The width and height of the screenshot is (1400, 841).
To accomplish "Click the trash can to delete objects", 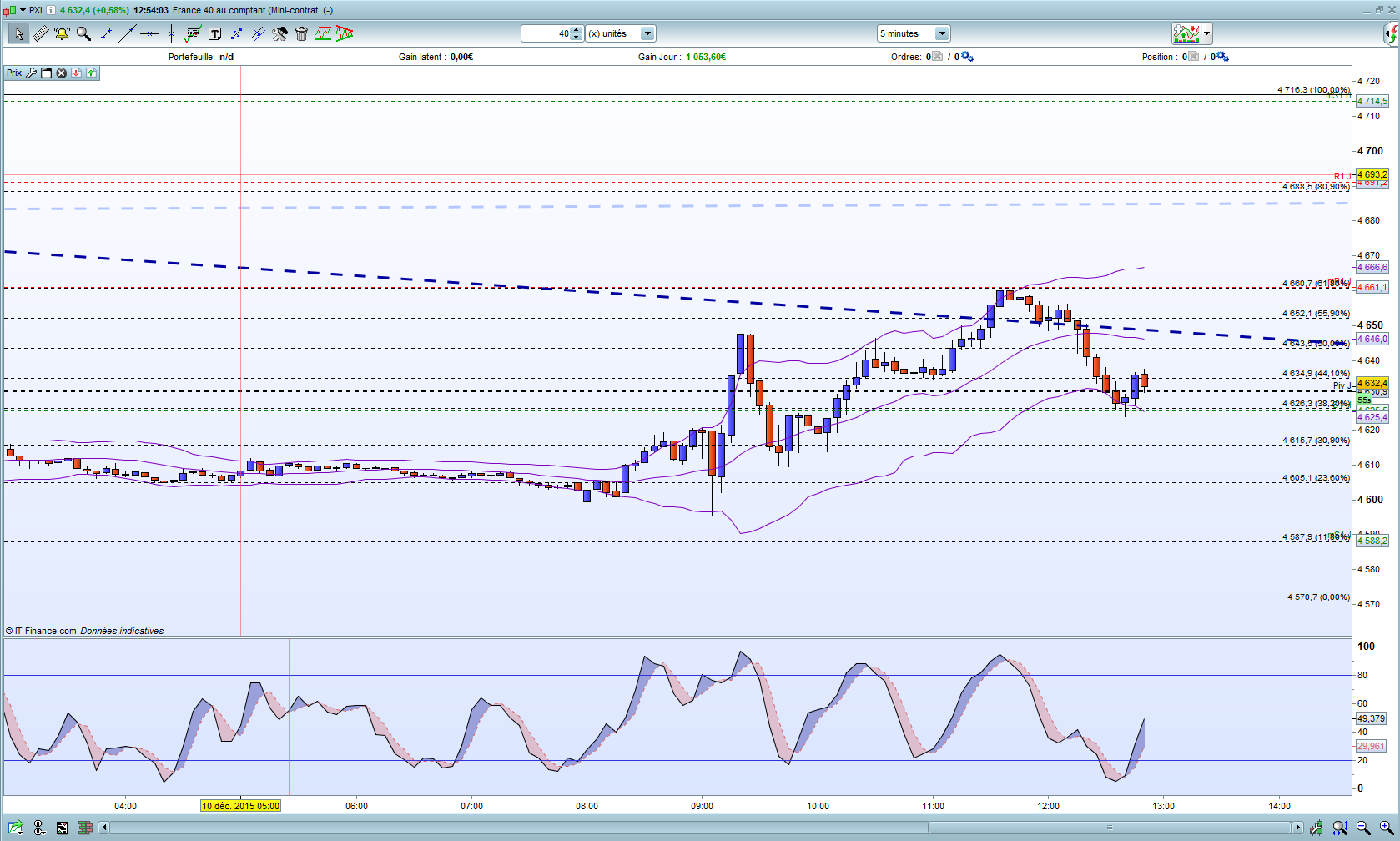I will click(x=301, y=33).
